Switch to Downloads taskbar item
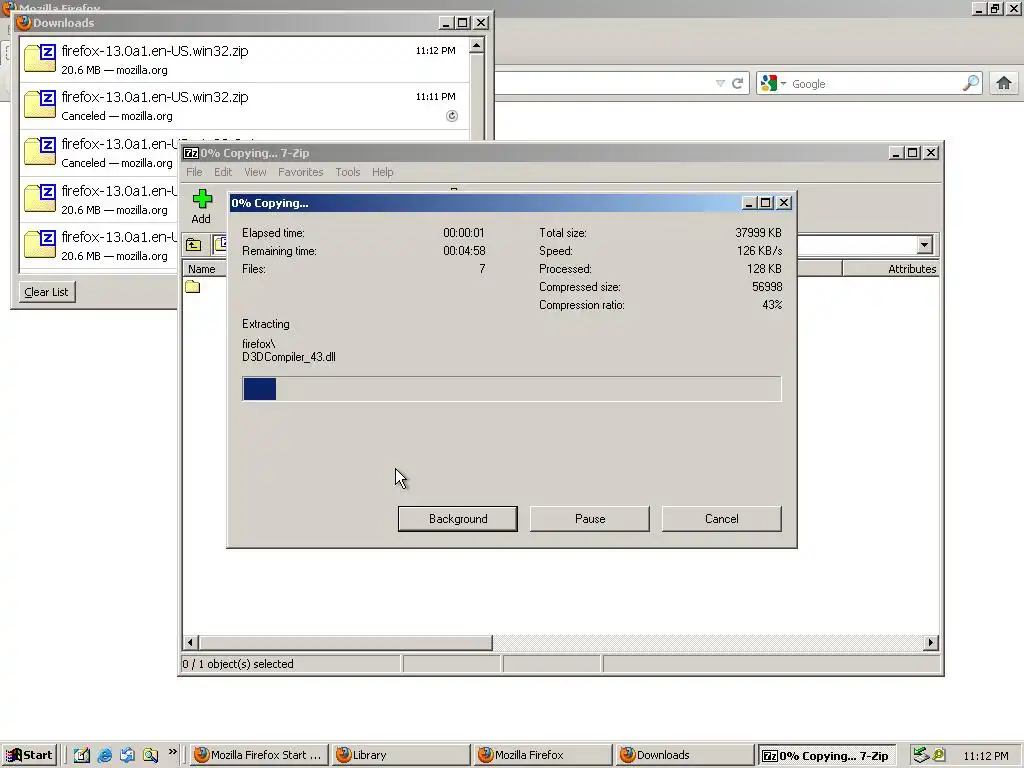This screenshot has height=768, width=1024. coord(684,755)
